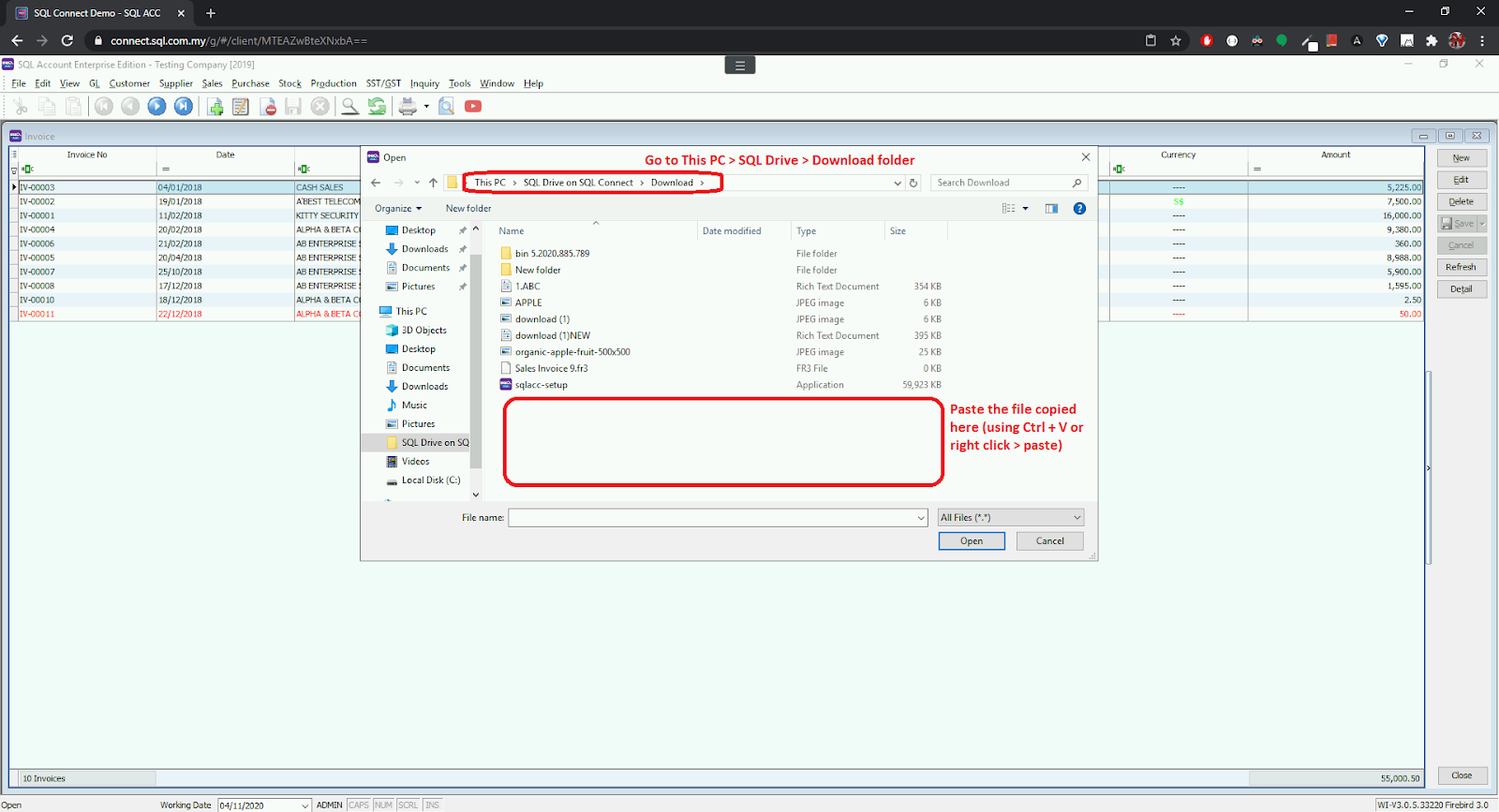Go up one folder level in Open dialog
This screenshot has width=1499, height=812.
pyautogui.click(x=433, y=183)
